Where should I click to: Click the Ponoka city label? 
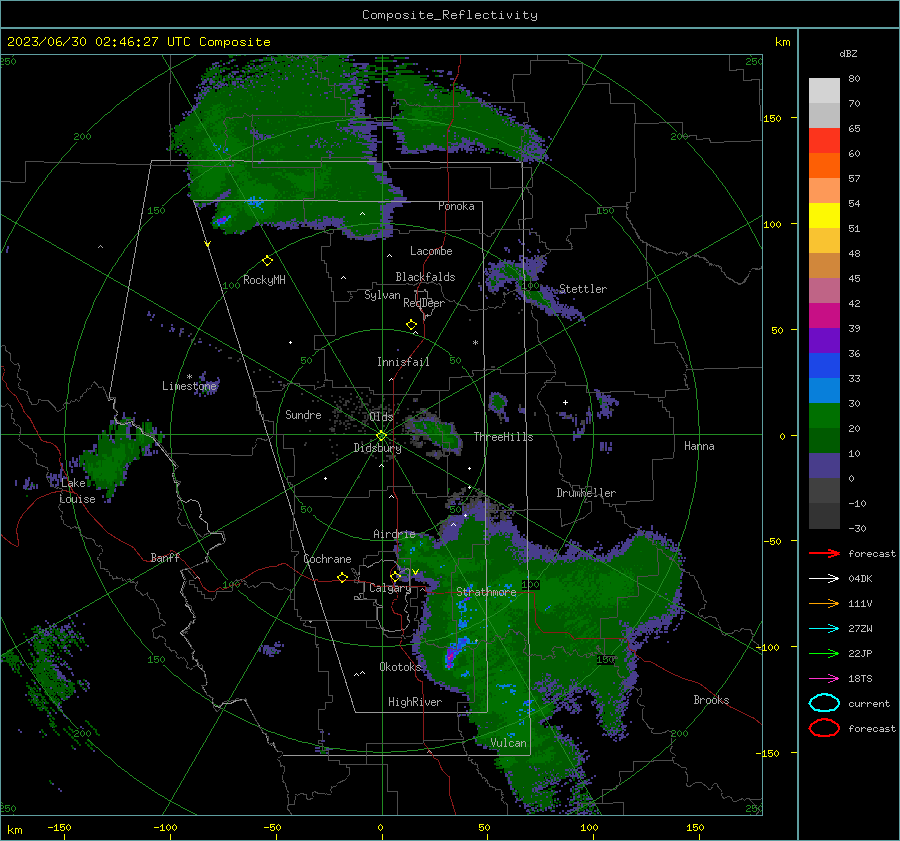pos(456,206)
